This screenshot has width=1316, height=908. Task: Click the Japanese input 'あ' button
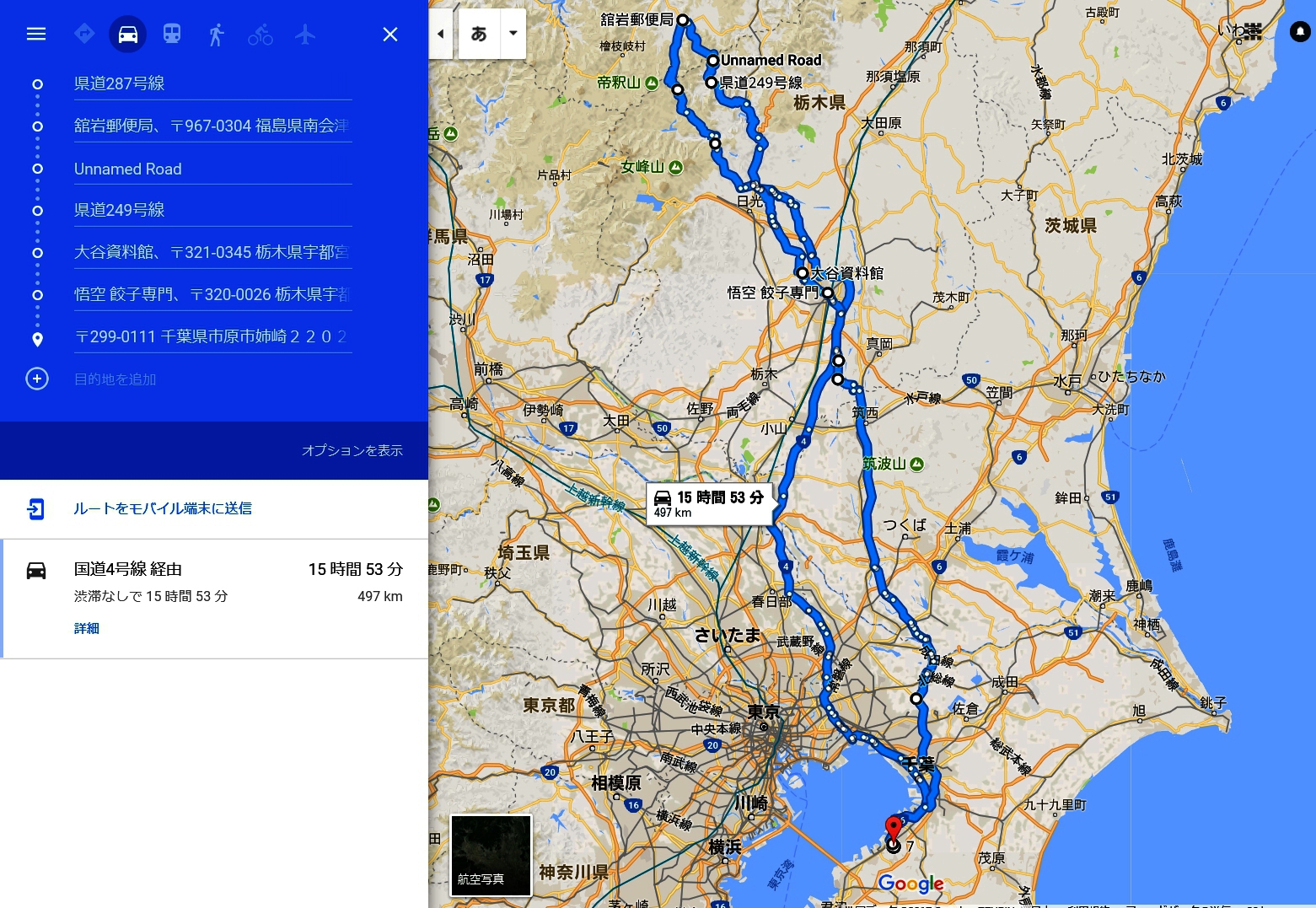point(479,34)
